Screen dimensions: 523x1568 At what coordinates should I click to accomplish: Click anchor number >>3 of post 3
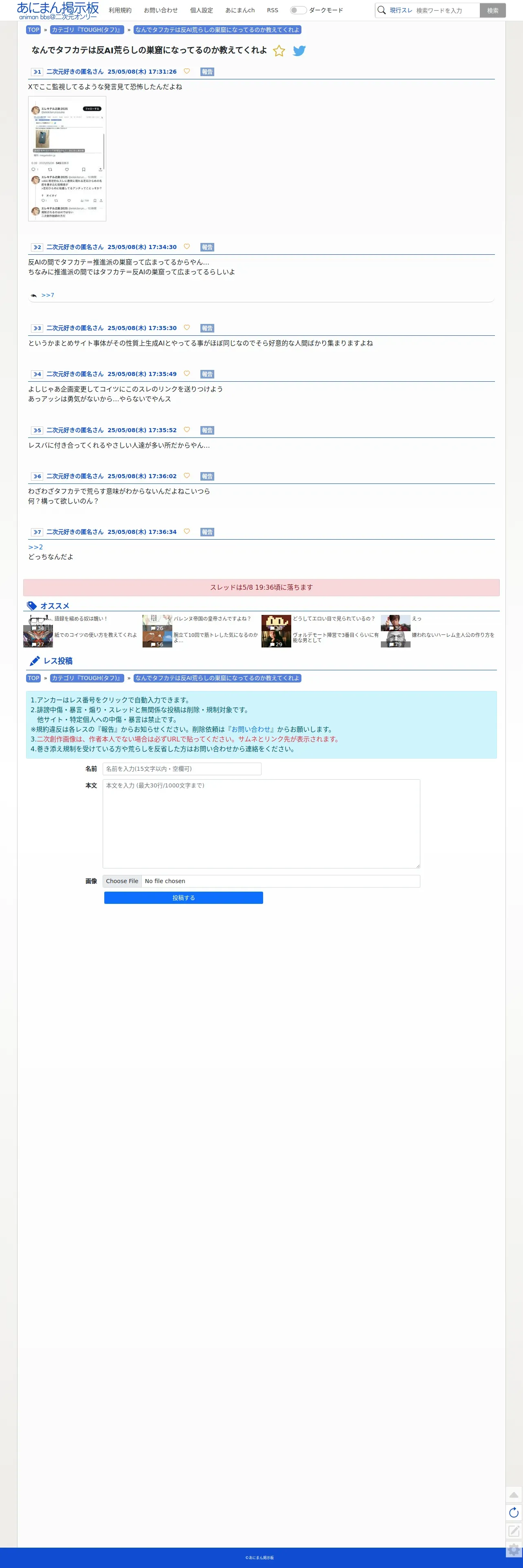pos(37,328)
